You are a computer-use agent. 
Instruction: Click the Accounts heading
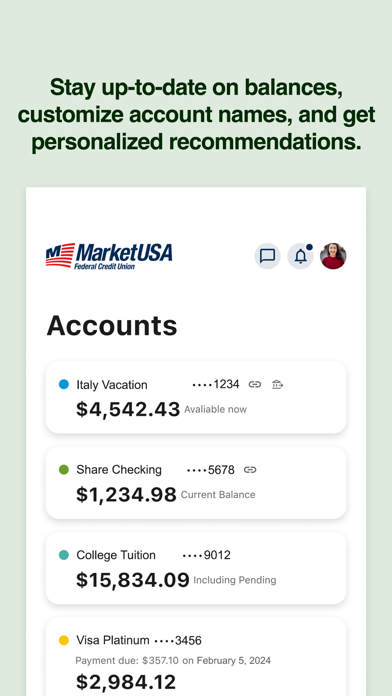click(112, 325)
